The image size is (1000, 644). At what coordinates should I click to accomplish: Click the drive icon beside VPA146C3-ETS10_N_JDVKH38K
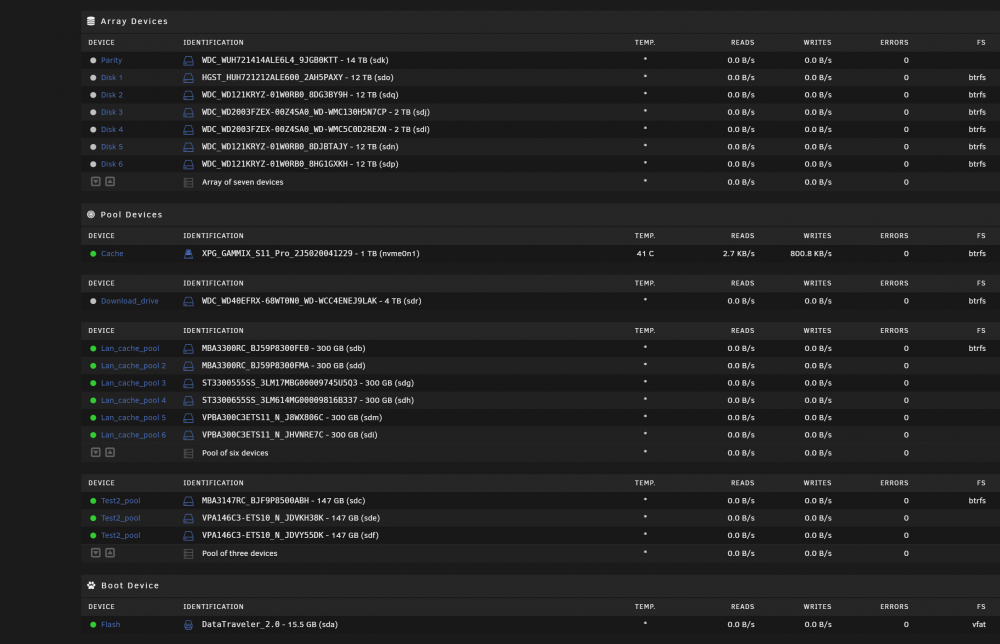point(188,518)
